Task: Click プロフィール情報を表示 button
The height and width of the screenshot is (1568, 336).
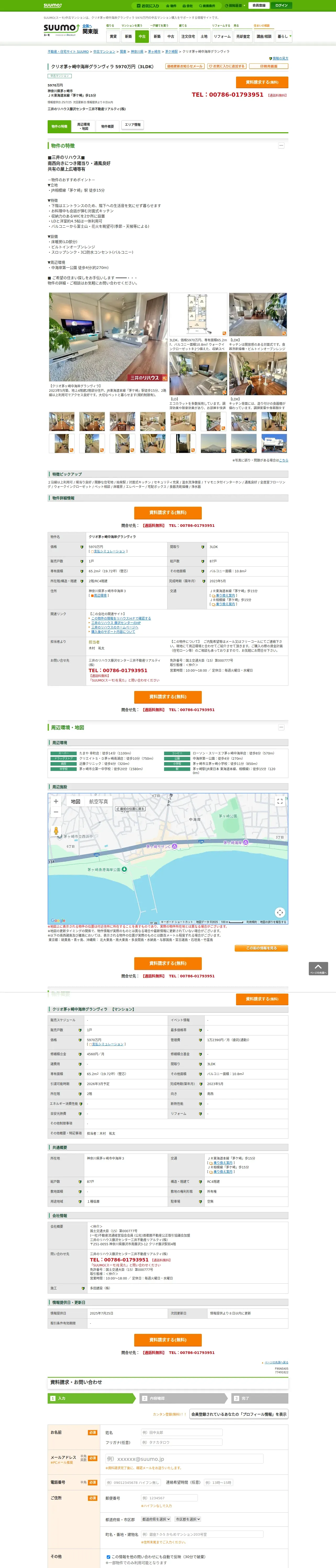Action: (x=238, y=1414)
